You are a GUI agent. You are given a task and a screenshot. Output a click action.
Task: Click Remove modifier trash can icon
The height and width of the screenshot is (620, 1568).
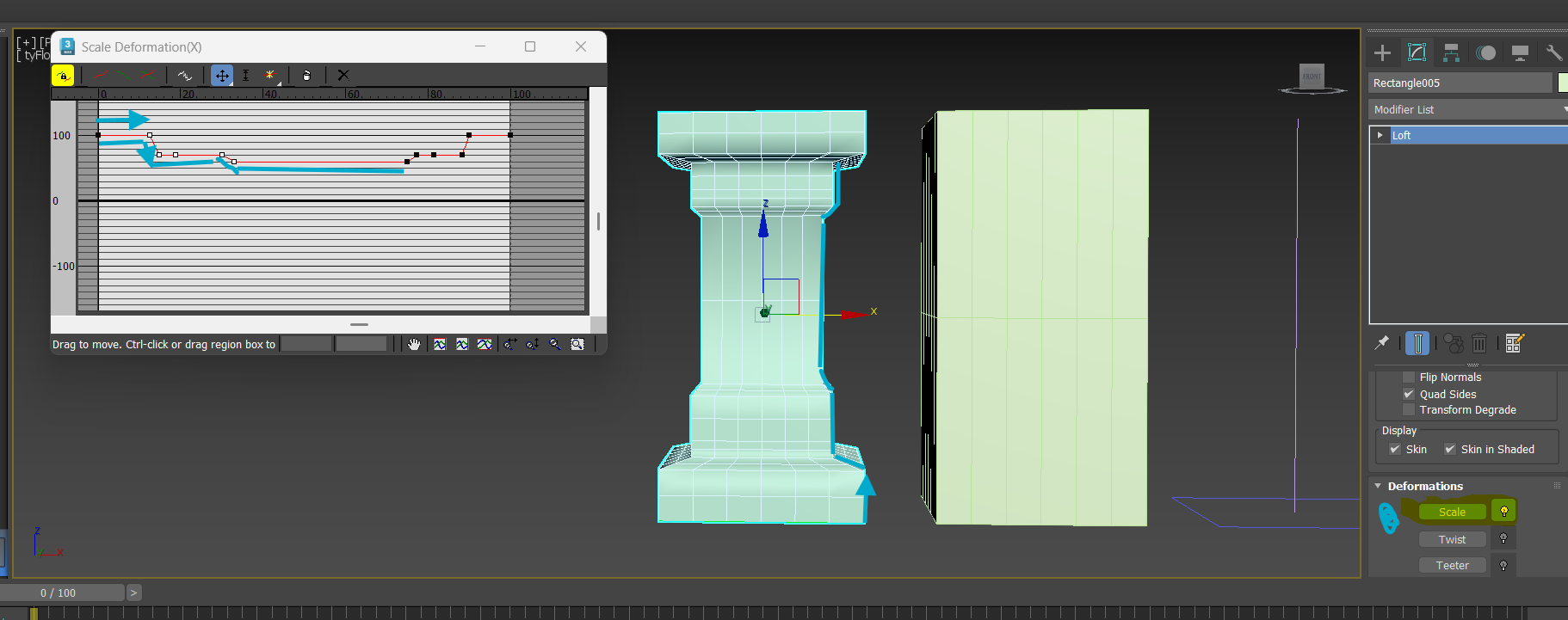(1479, 344)
